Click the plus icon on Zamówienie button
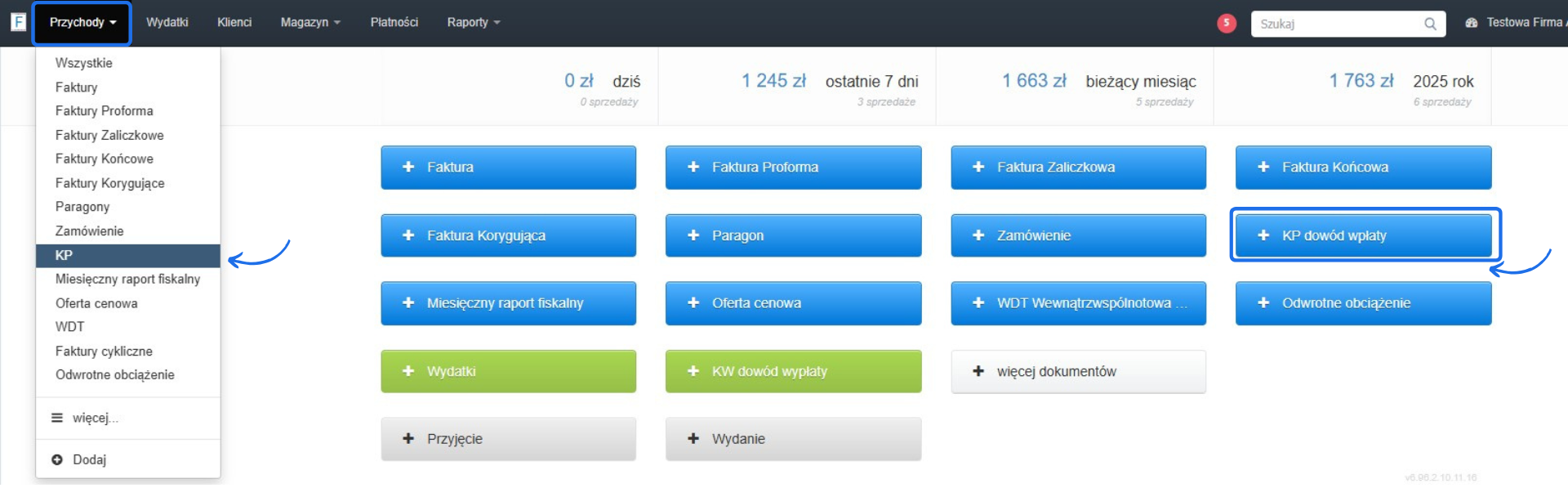This screenshot has height=488, width=1568. tap(978, 235)
